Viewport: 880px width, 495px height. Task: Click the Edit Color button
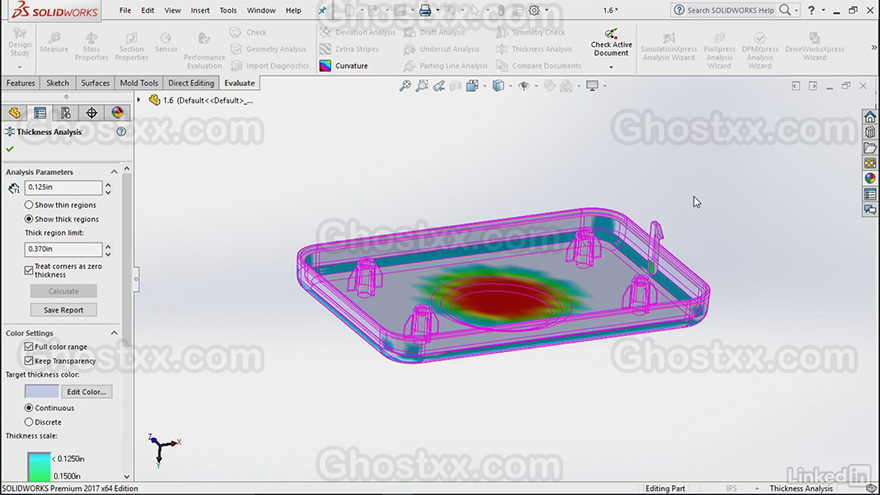(86, 392)
